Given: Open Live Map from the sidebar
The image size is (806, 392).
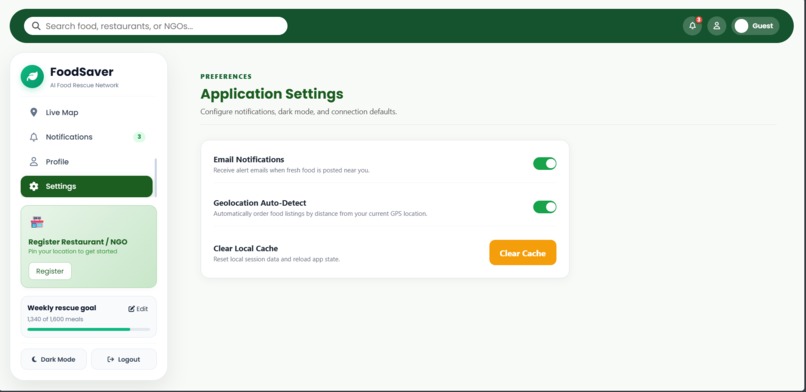Looking at the screenshot, I should pos(86,113).
